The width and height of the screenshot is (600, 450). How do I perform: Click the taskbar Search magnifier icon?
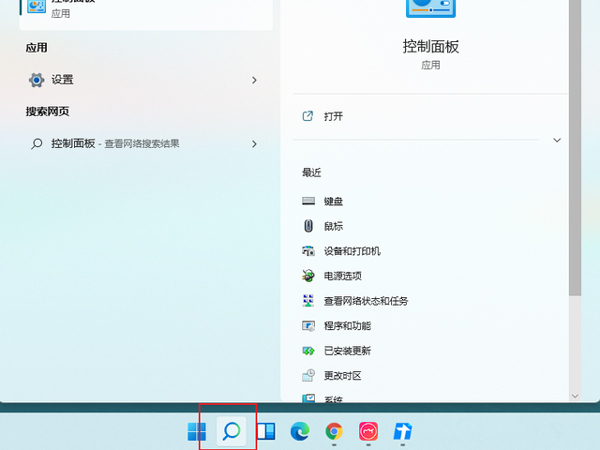(x=230, y=432)
